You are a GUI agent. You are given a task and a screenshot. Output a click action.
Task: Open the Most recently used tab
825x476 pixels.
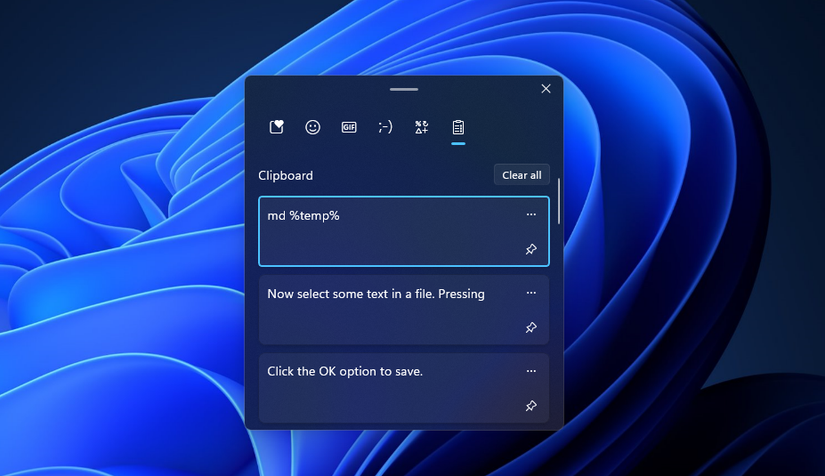click(276, 127)
